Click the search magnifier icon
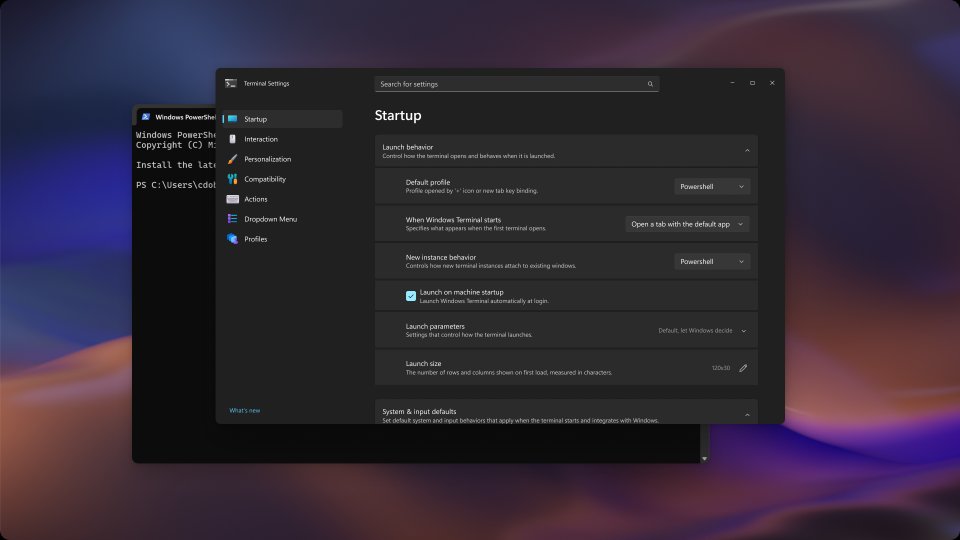This screenshot has height=540, width=960. coord(650,84)
